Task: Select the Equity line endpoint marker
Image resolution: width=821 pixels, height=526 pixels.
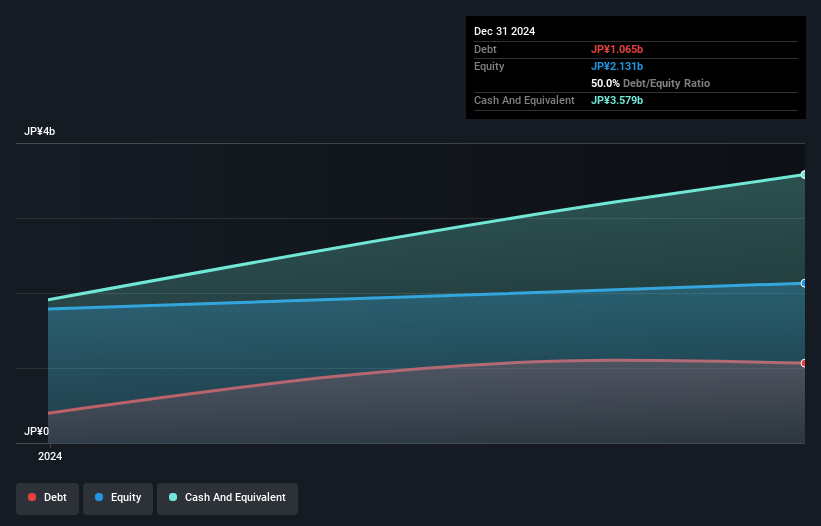Action: (x=803, y=283)
